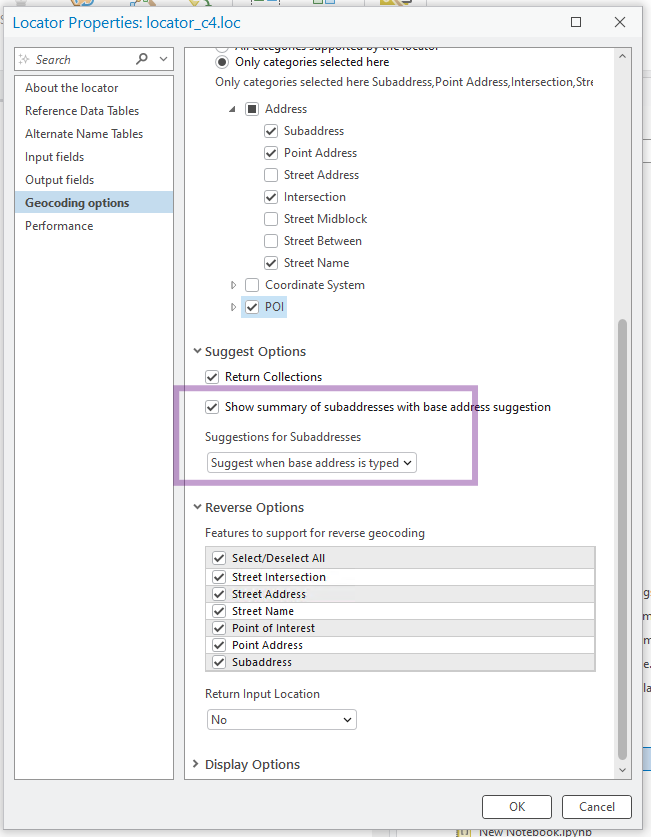The width and height of the screenshot is (651, 837).
Task: Expand the Coordinate System tree node
Action: [x=233, y=285]
